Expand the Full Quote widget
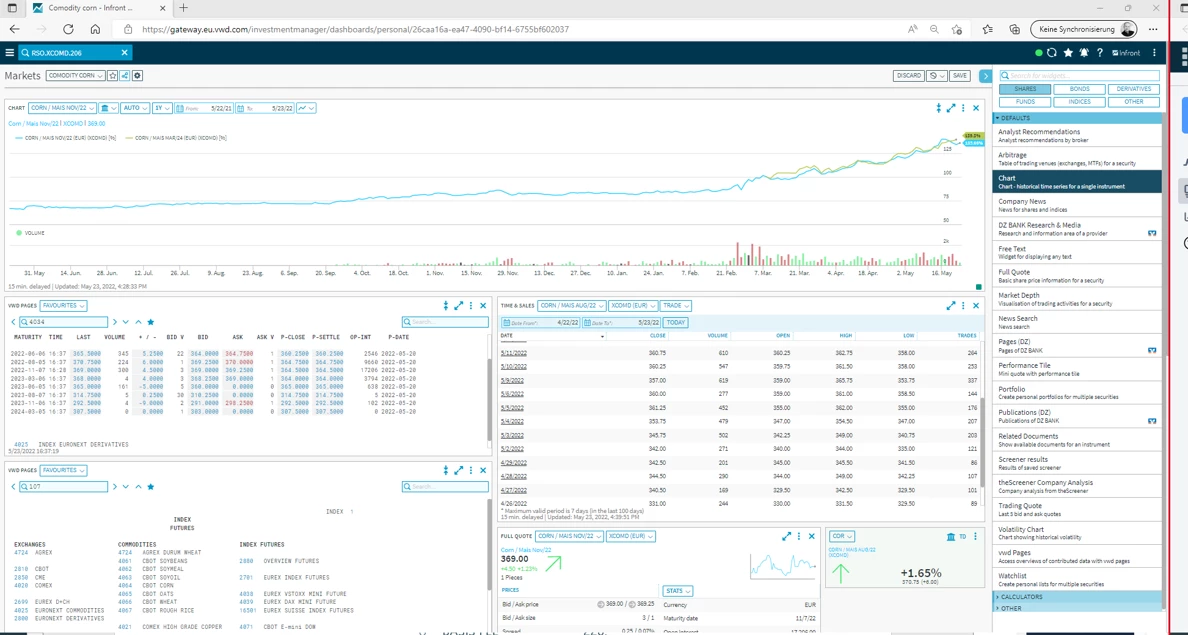1188x635 pixels. (x=786, y=536)
